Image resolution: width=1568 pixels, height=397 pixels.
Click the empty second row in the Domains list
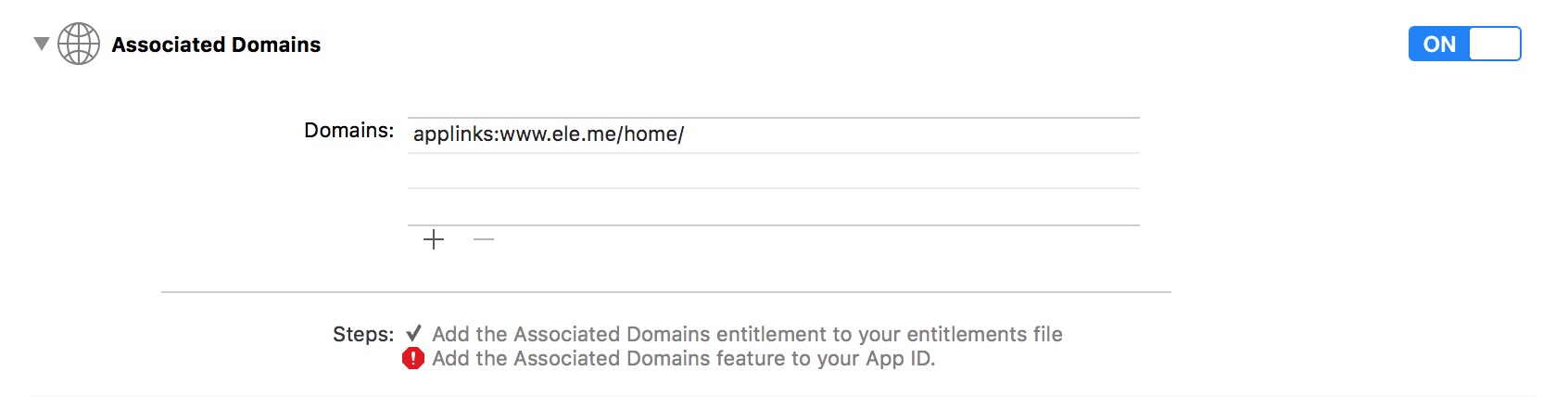point(773,172)
